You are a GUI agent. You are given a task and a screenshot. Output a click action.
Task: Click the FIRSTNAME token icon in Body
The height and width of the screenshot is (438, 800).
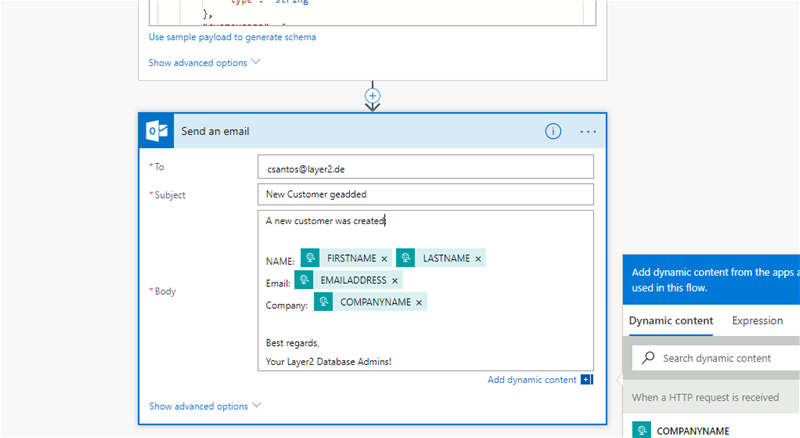(311, 258)
